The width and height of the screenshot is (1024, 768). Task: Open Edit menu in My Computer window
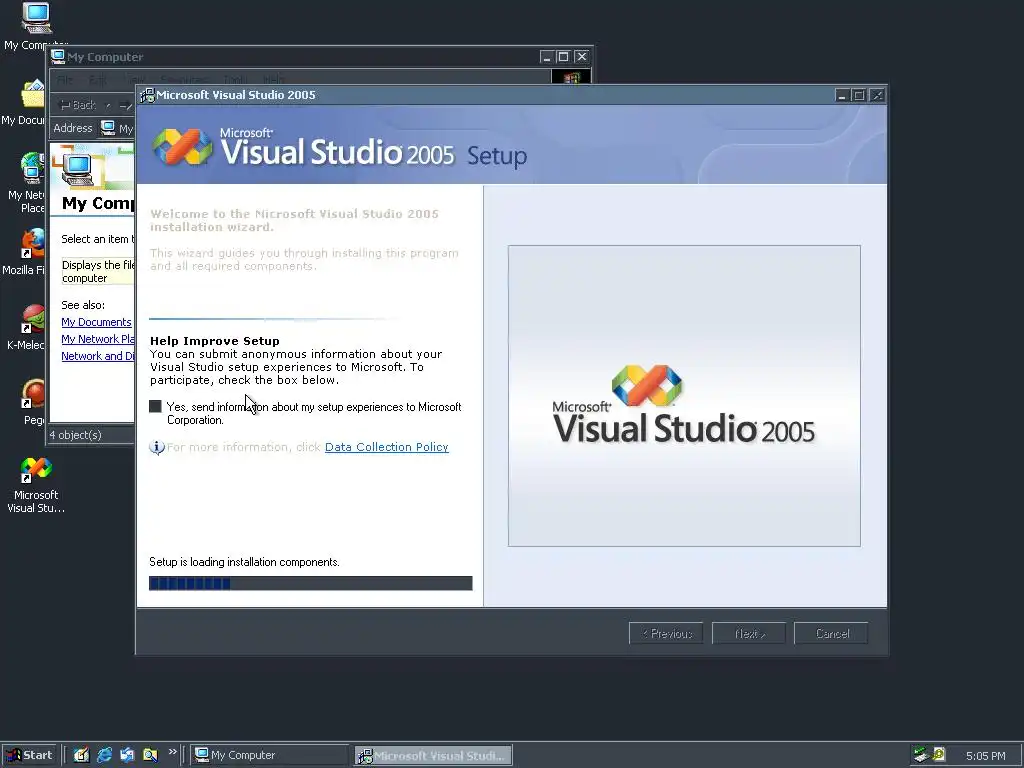coord(98,80)
